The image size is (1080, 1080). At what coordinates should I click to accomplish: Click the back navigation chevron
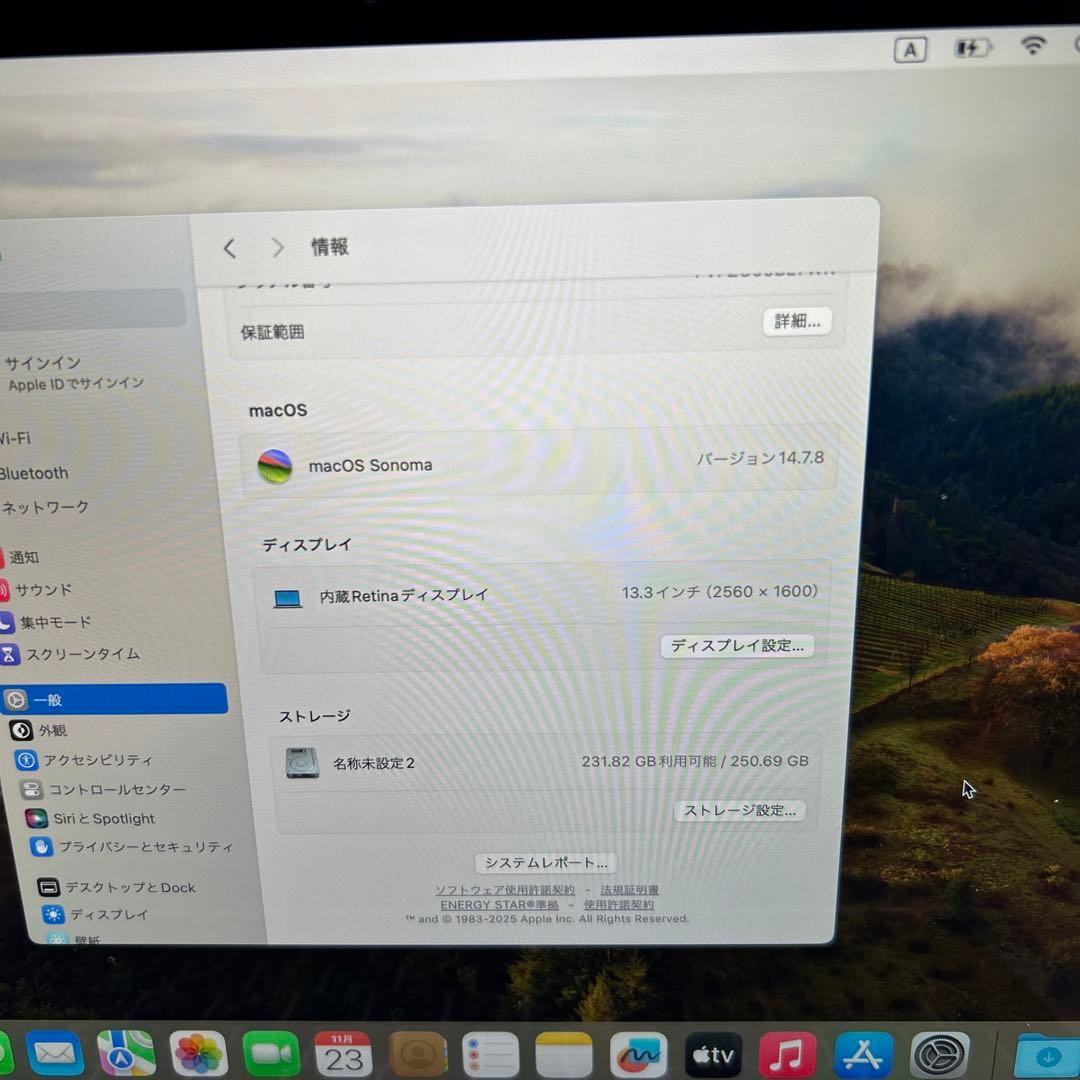[x=229, y=248]
